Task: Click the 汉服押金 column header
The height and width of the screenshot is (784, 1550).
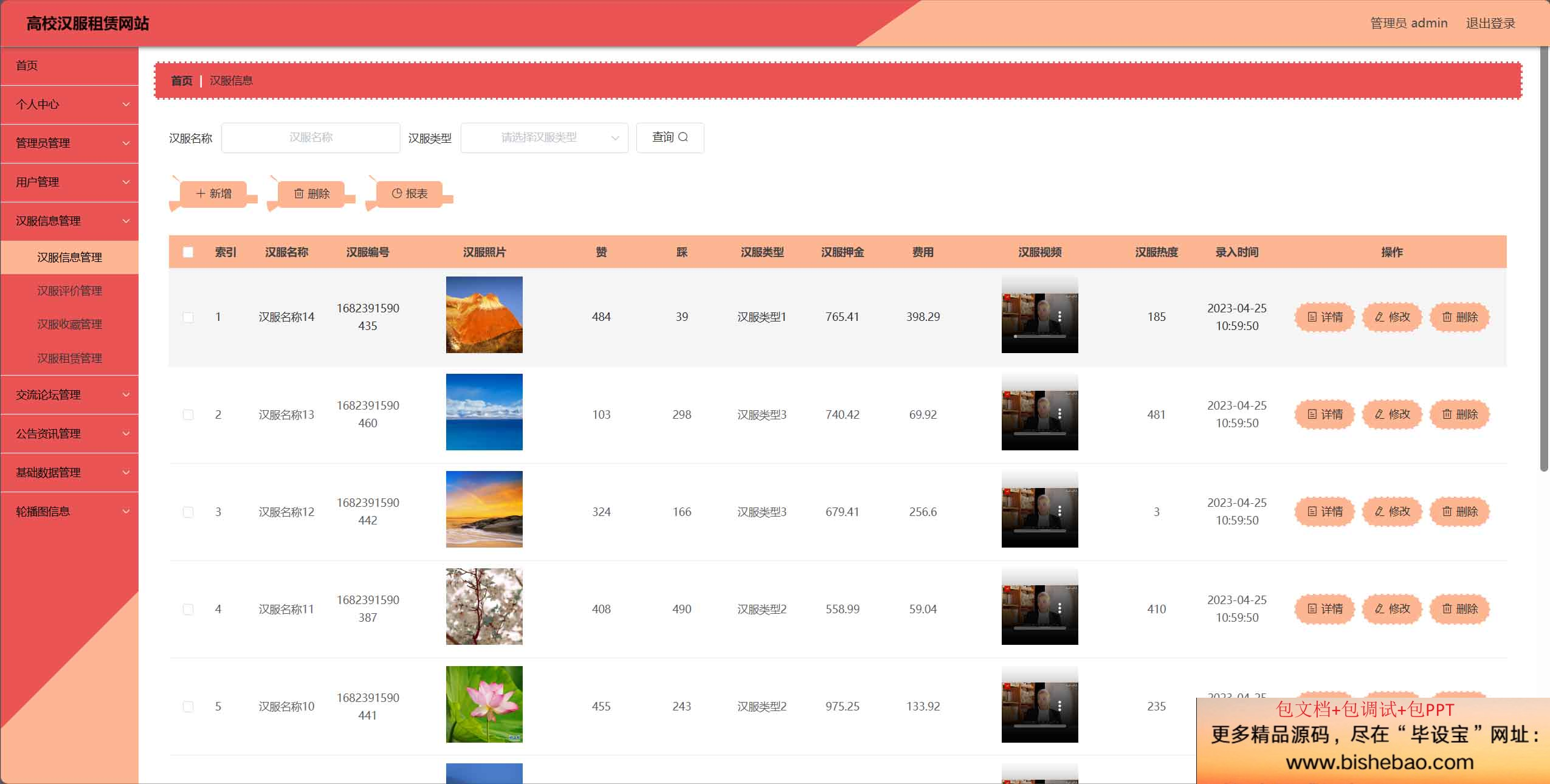Action: [x=842, y=252]
